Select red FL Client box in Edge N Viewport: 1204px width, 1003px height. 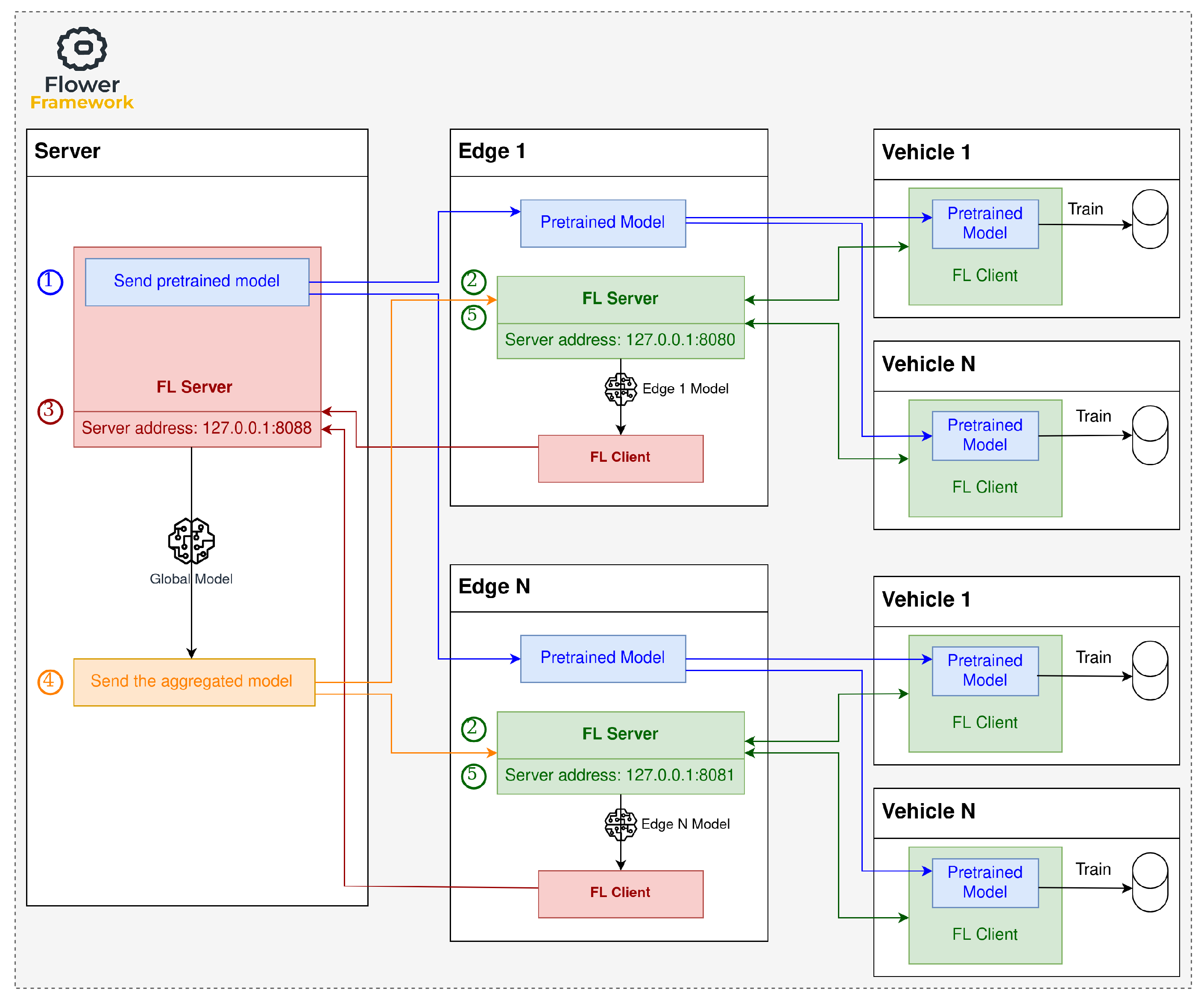click(x=621, y=894)
